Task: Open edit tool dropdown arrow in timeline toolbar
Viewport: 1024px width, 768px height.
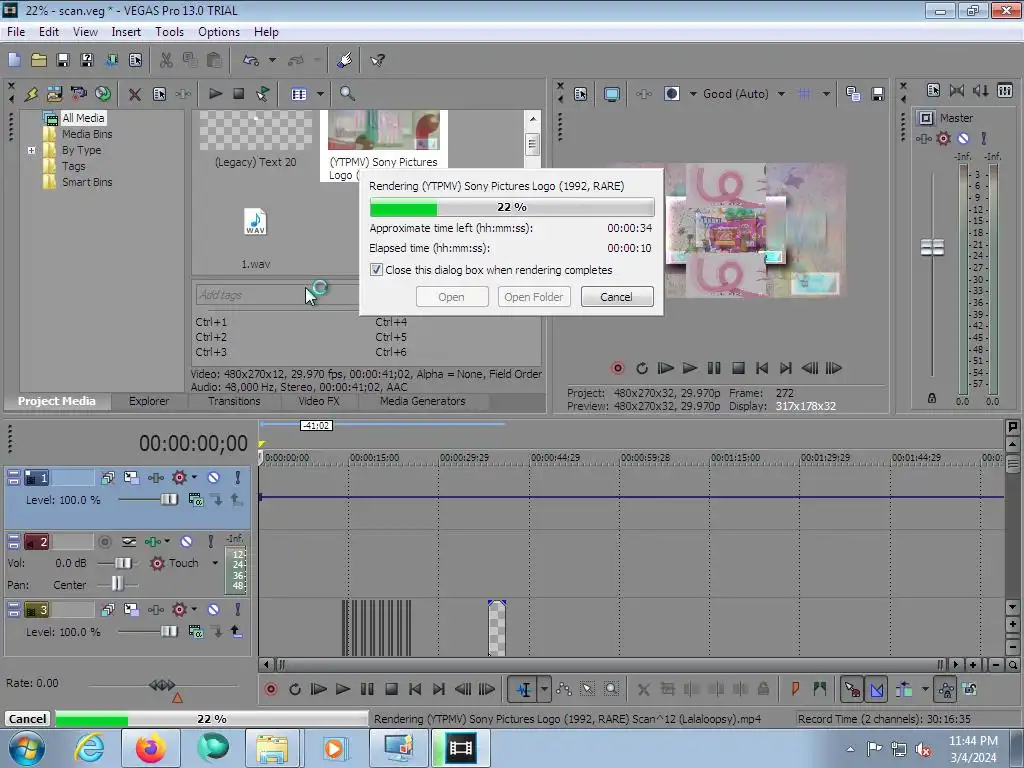Action: [x=544, y=689]
